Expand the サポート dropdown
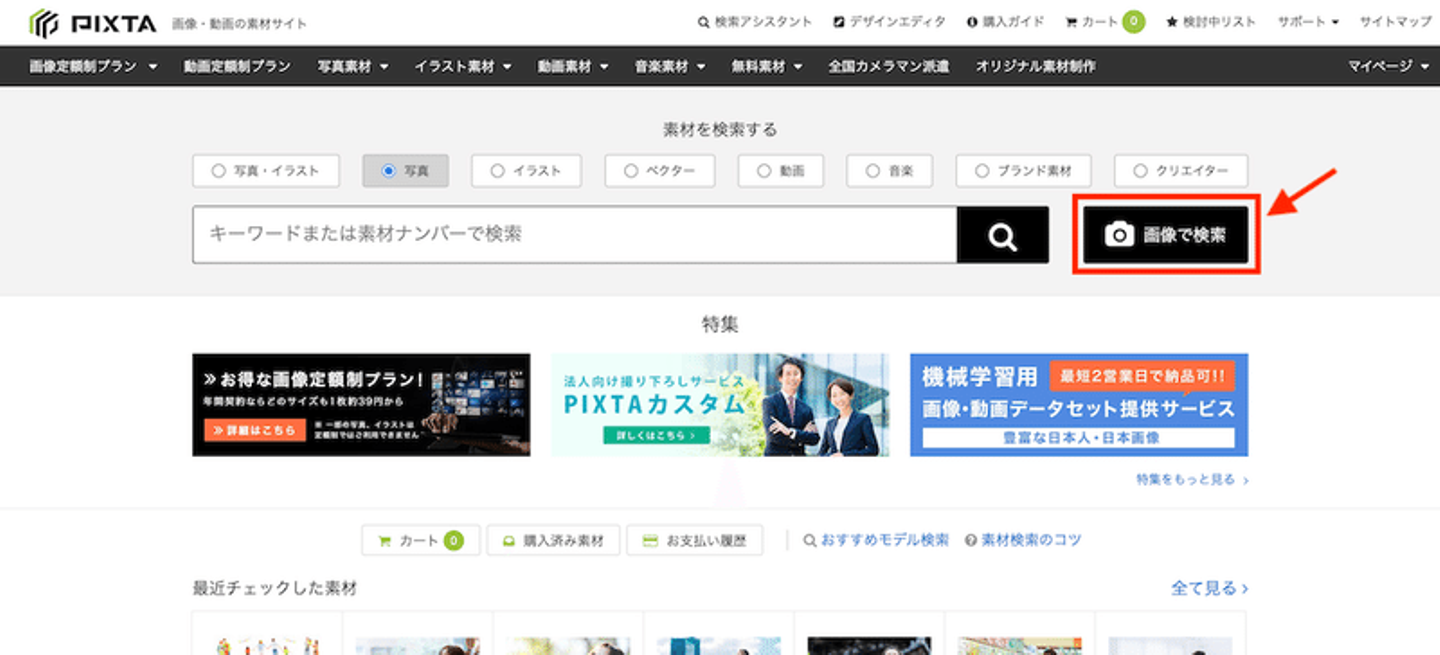This screenshot has width=1440, height=655. (x=1308, y=22)
